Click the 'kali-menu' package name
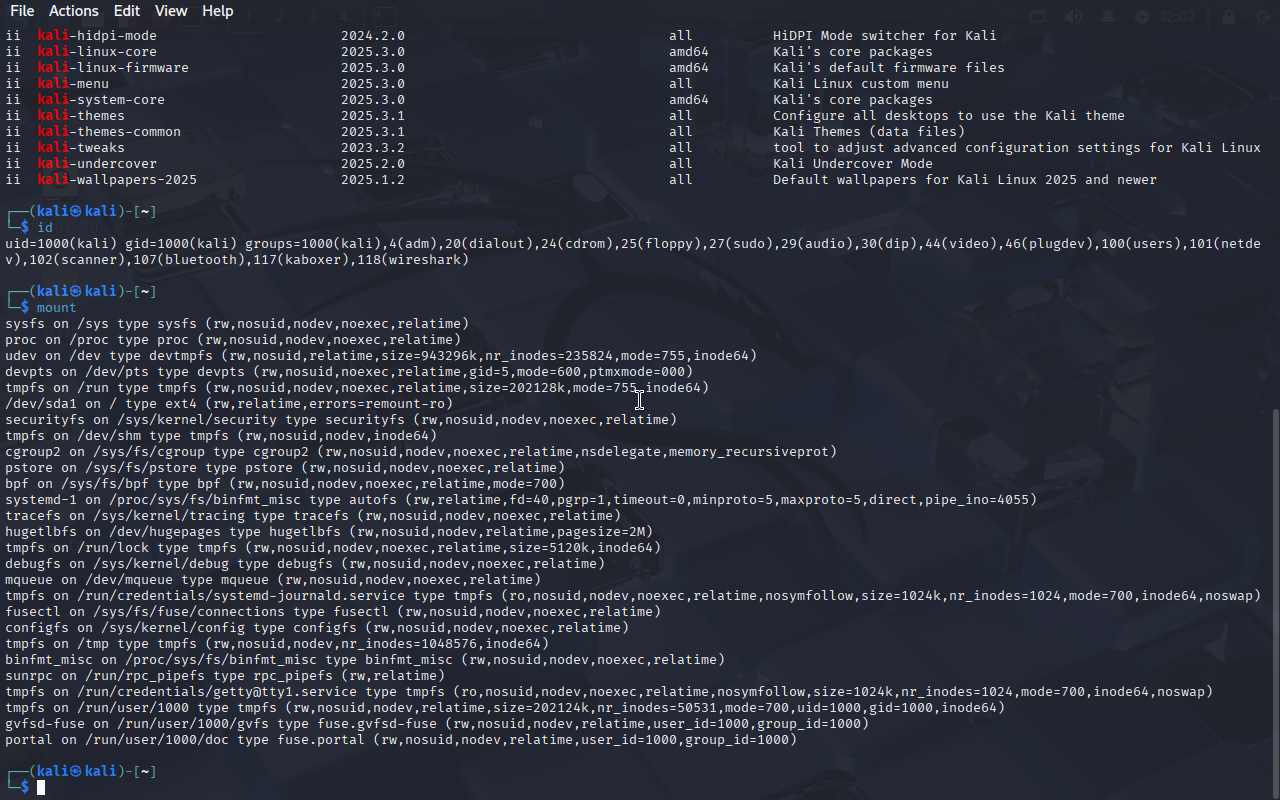This screenshot has height=800, width=1280. point(73,84)
